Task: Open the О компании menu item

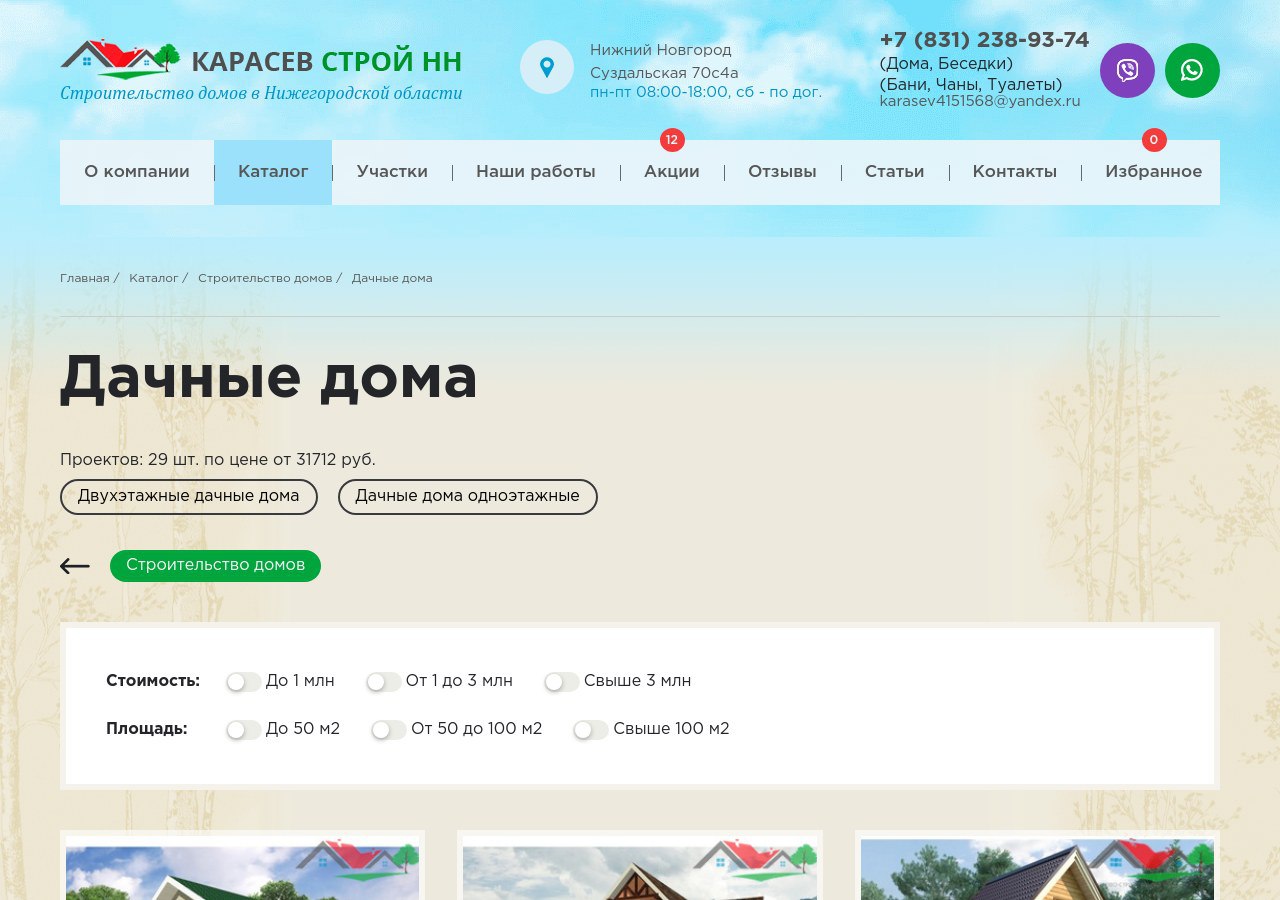Action: [137, 172]
